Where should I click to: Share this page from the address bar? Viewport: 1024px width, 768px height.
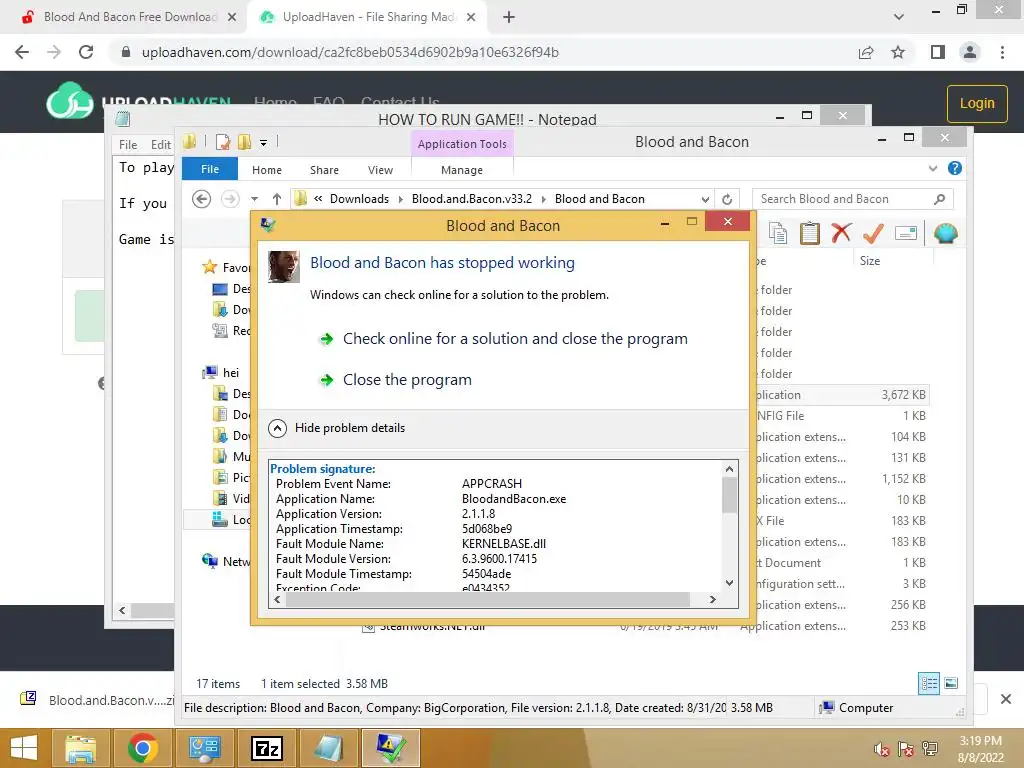(866, 52)
